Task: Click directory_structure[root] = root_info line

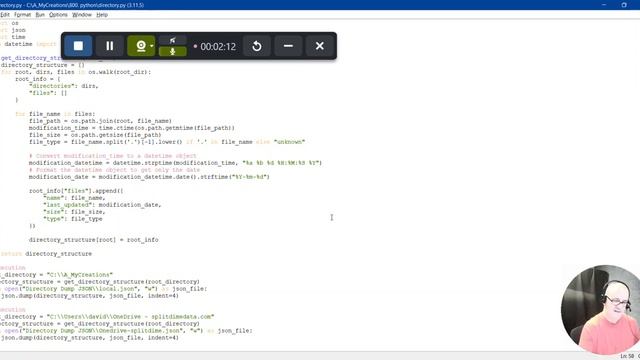Action: [93, 240]
